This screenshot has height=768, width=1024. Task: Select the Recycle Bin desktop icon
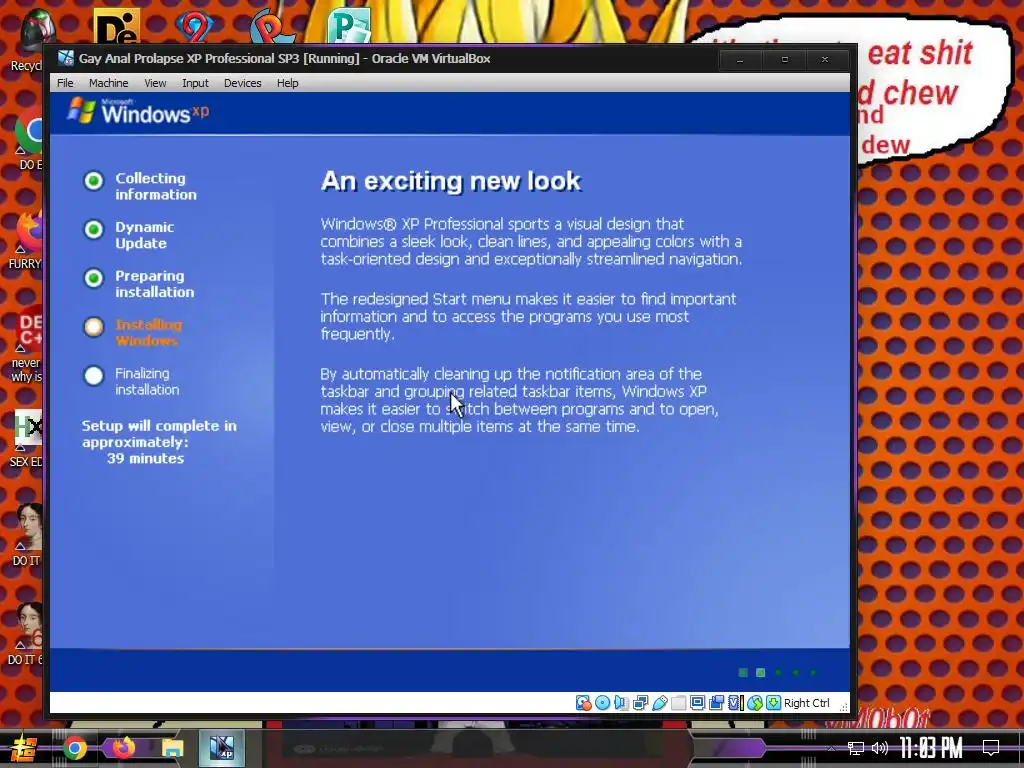(29, 40)
